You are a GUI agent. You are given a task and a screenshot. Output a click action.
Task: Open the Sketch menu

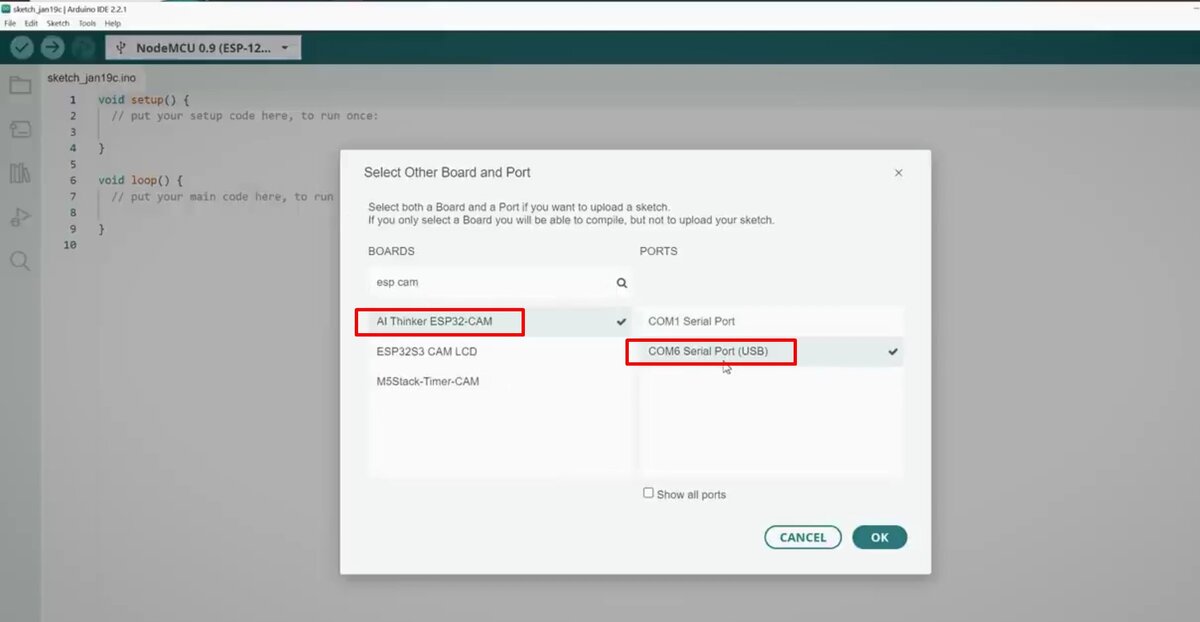[x=58, y=23]
